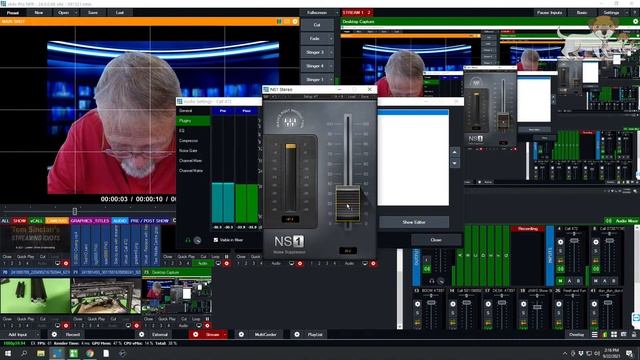The width and height of the screenshot is (640, 360).
Task: Expand the Open dropdown arrow
Action: point(76,13)
